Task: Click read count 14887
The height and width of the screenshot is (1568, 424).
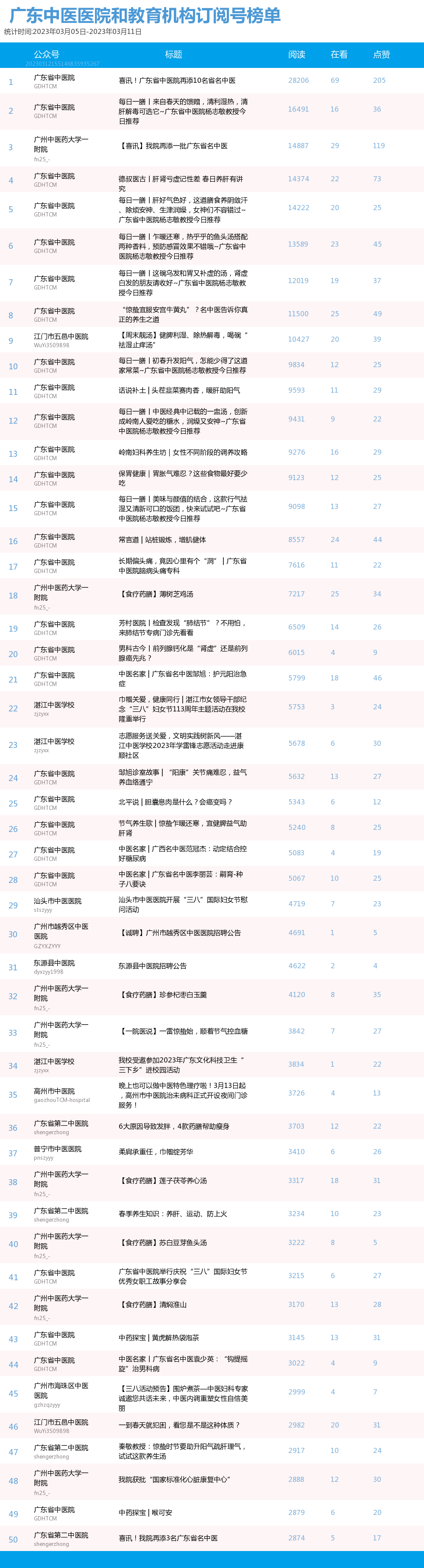Action: point(298,146)
